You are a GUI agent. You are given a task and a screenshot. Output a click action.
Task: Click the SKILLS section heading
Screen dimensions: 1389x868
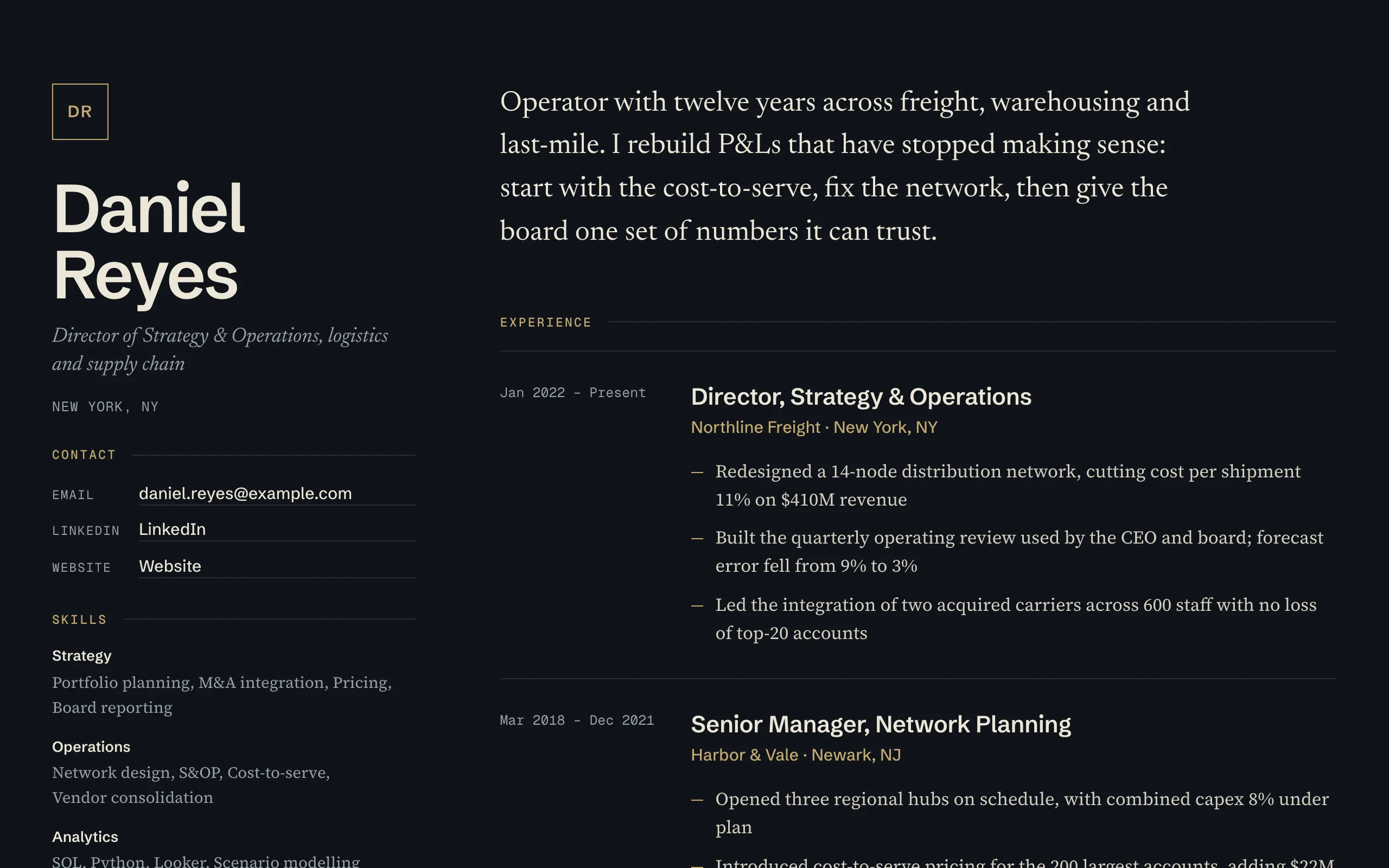79,620
